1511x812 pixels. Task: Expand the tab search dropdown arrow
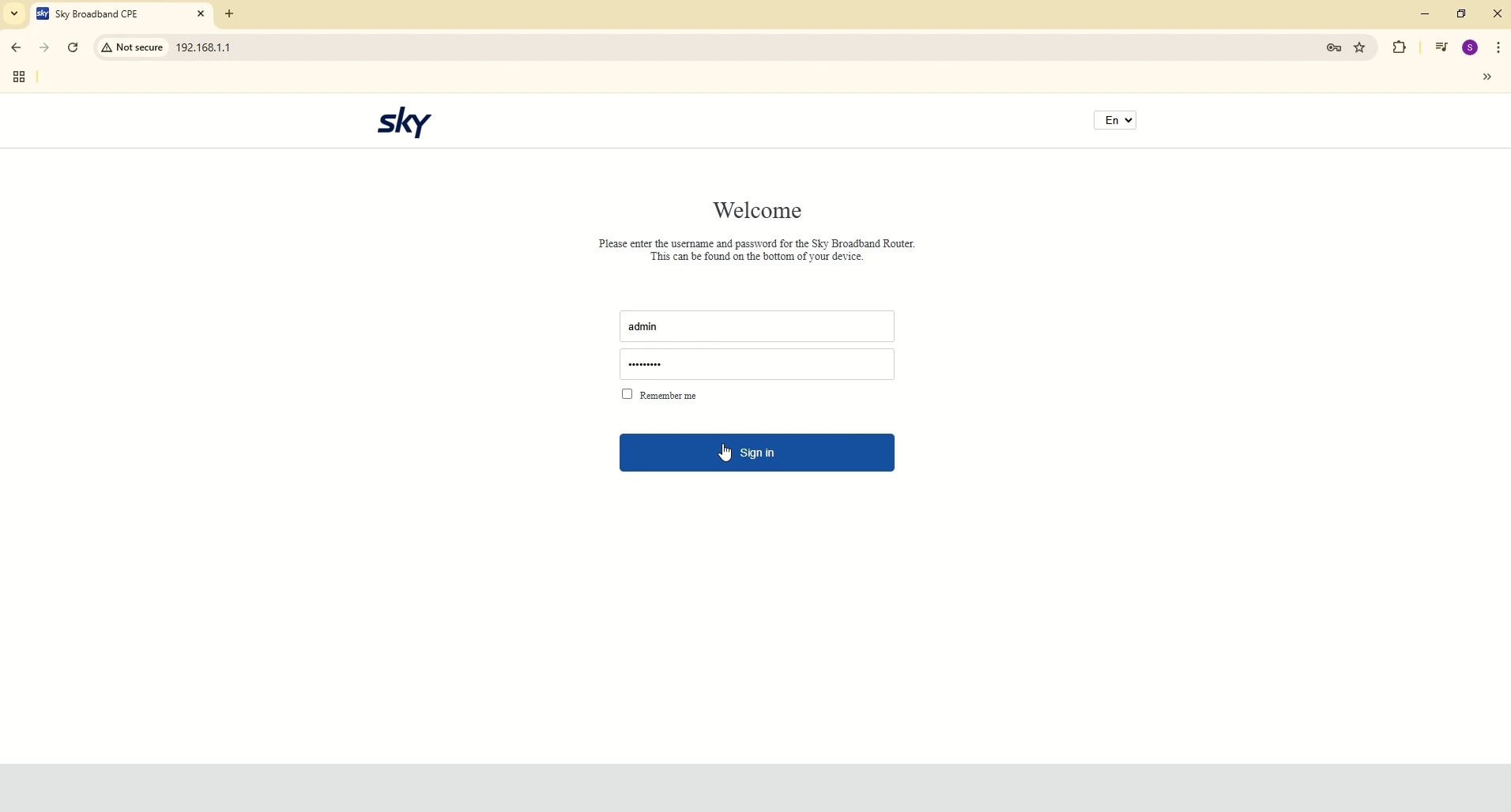tap(14, 13)
